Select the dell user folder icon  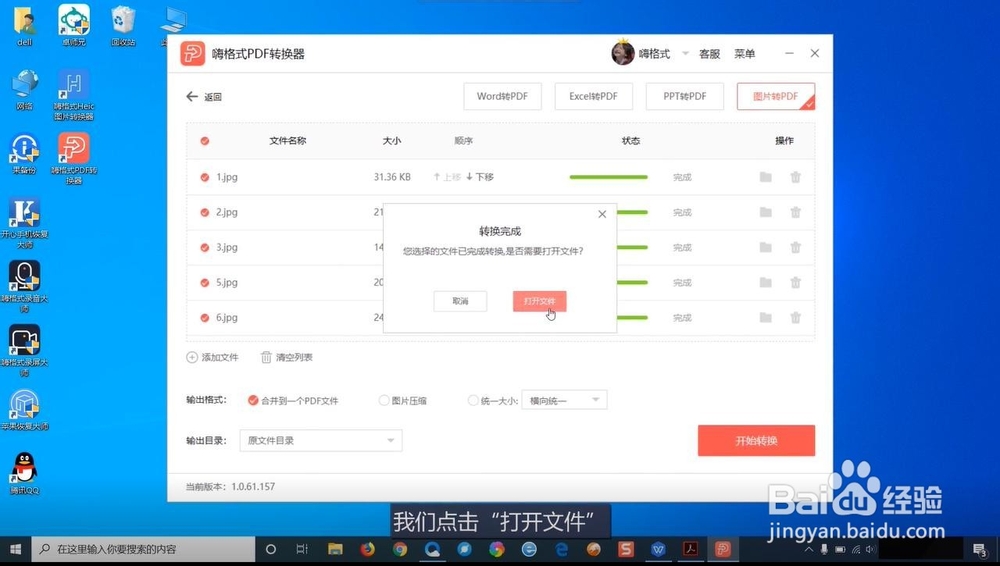24,26
